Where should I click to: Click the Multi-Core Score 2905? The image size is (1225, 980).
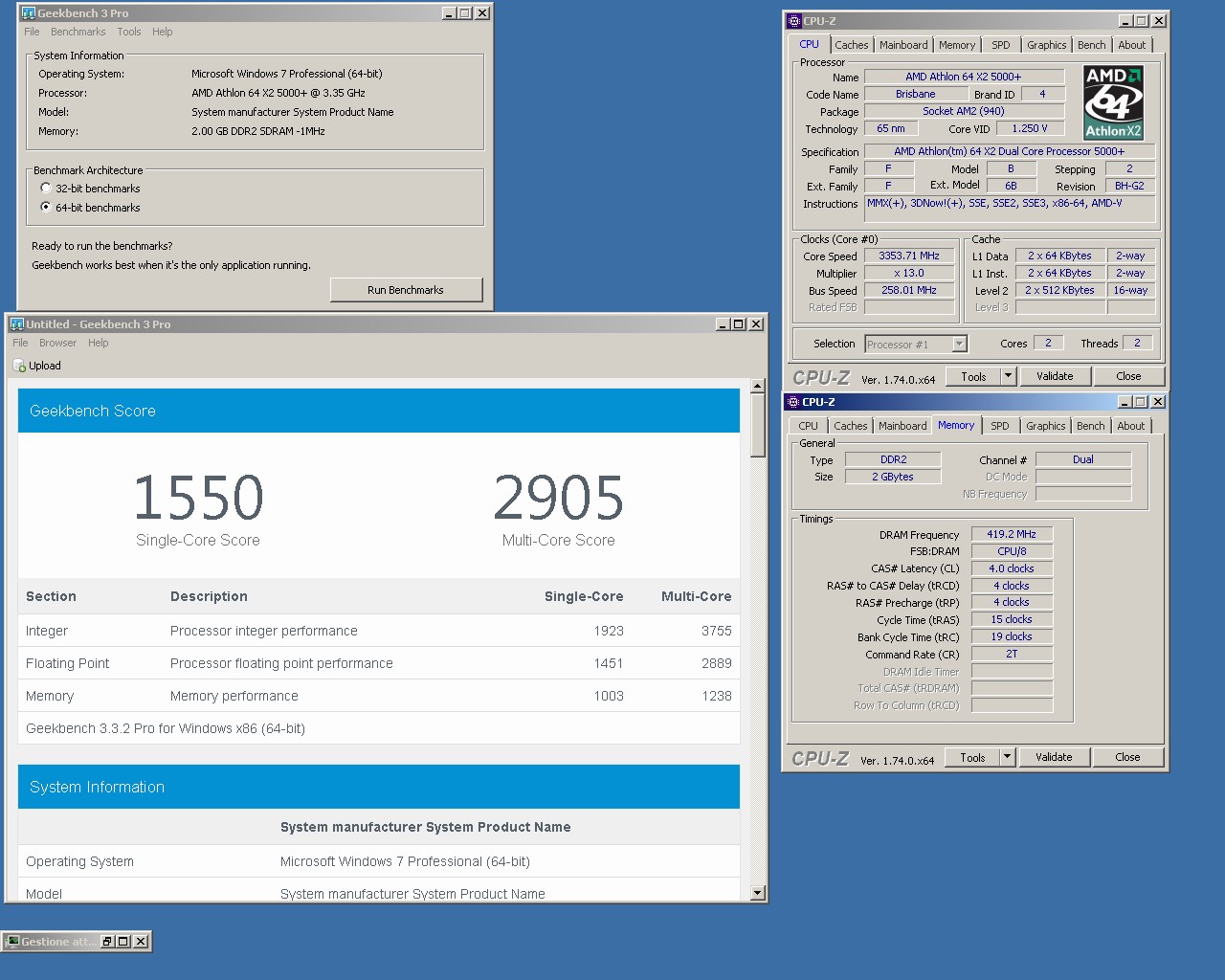(559, 498)
